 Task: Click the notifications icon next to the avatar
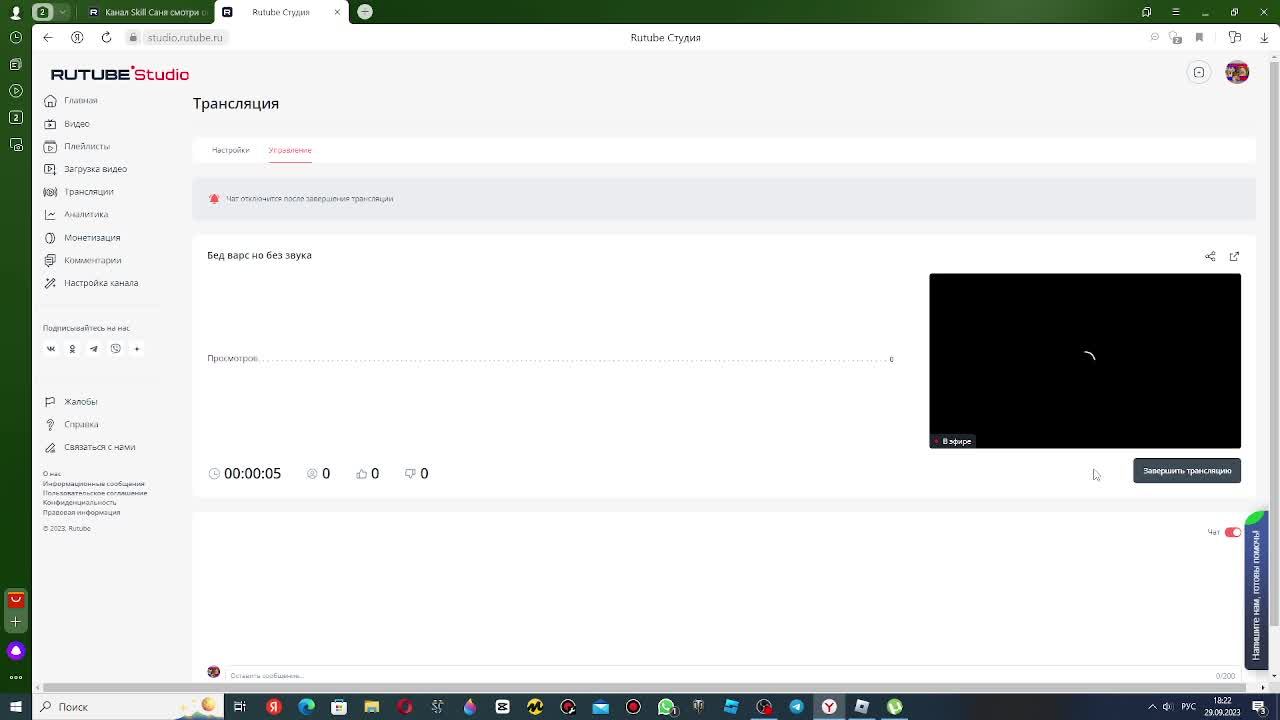click(x=1199, y=72)
